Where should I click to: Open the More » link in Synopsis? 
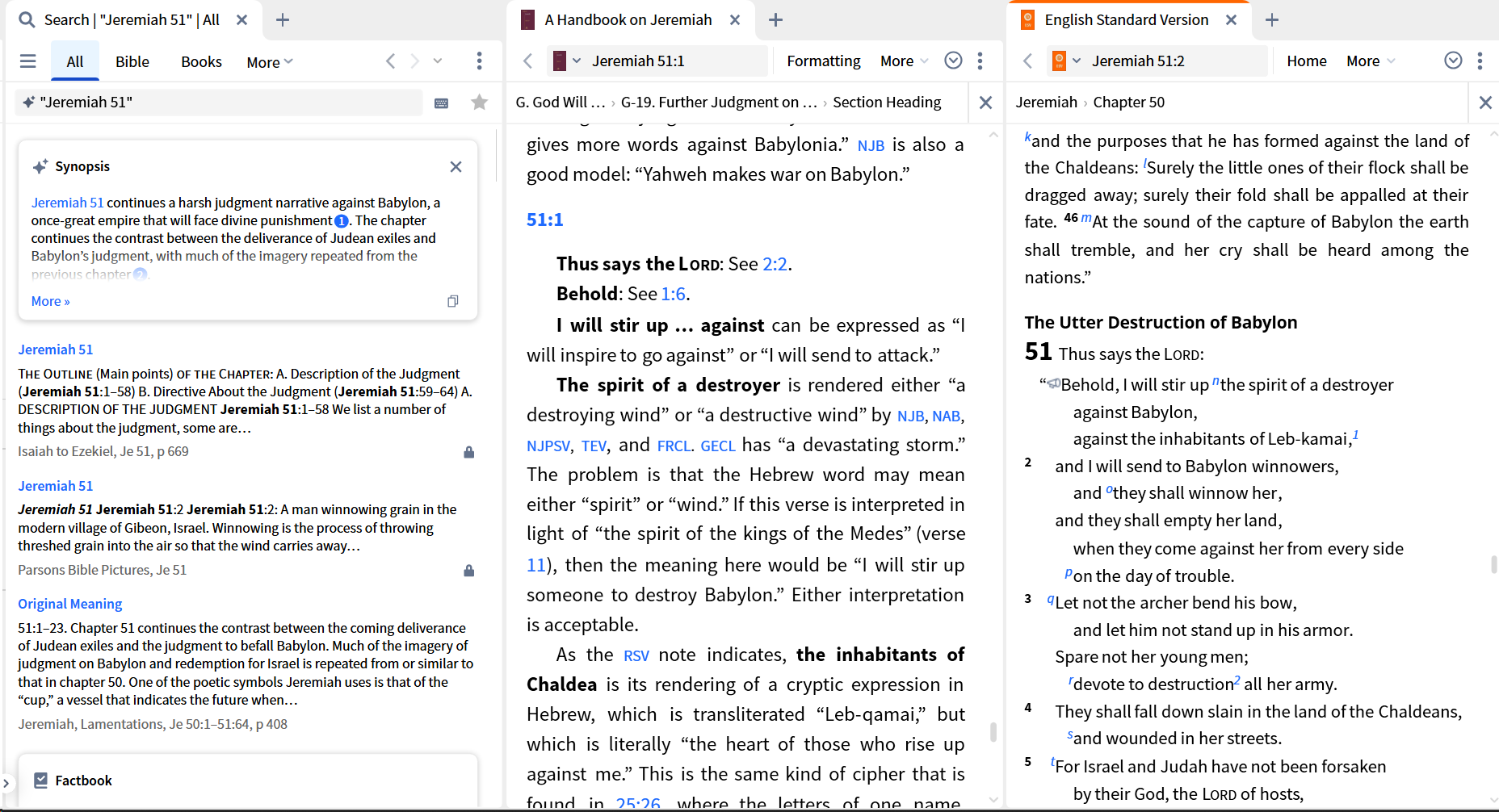click(x=51, y=301)
